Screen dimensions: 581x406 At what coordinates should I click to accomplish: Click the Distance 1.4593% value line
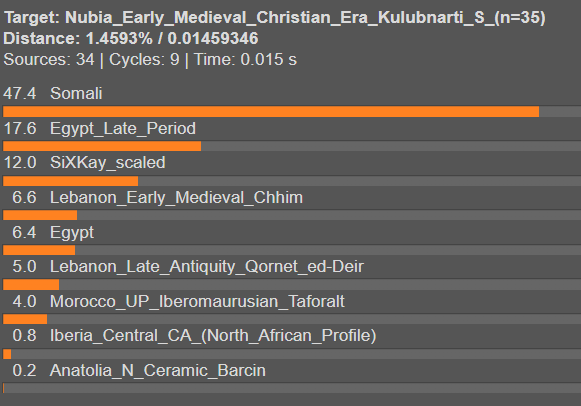[x=131, y=39]
